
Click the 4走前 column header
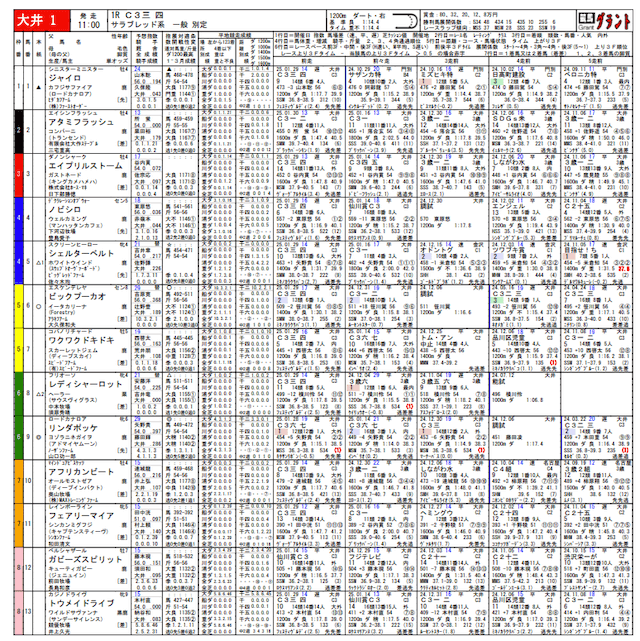click(x=524, y=61)
